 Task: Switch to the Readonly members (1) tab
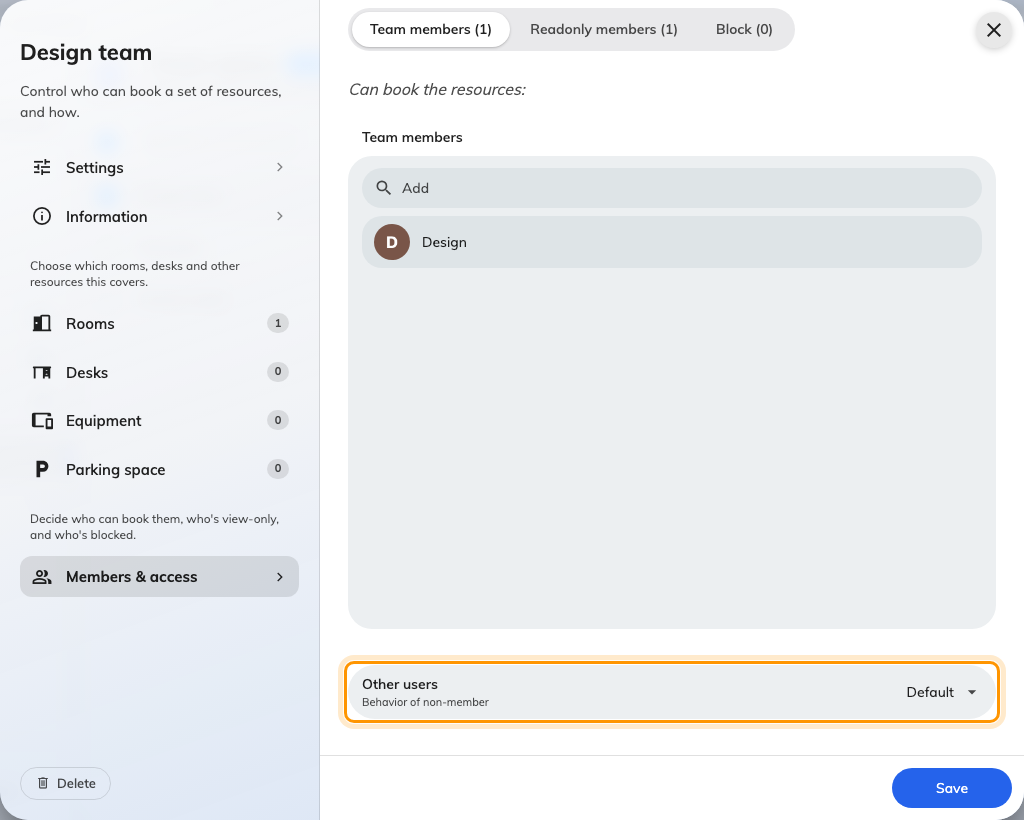[603, 29]
